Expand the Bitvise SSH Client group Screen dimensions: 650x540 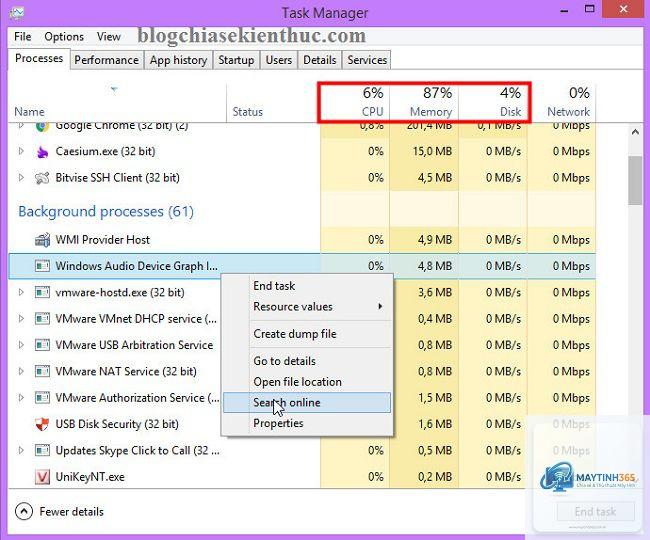pyautogui.click(x=21, y=178)
